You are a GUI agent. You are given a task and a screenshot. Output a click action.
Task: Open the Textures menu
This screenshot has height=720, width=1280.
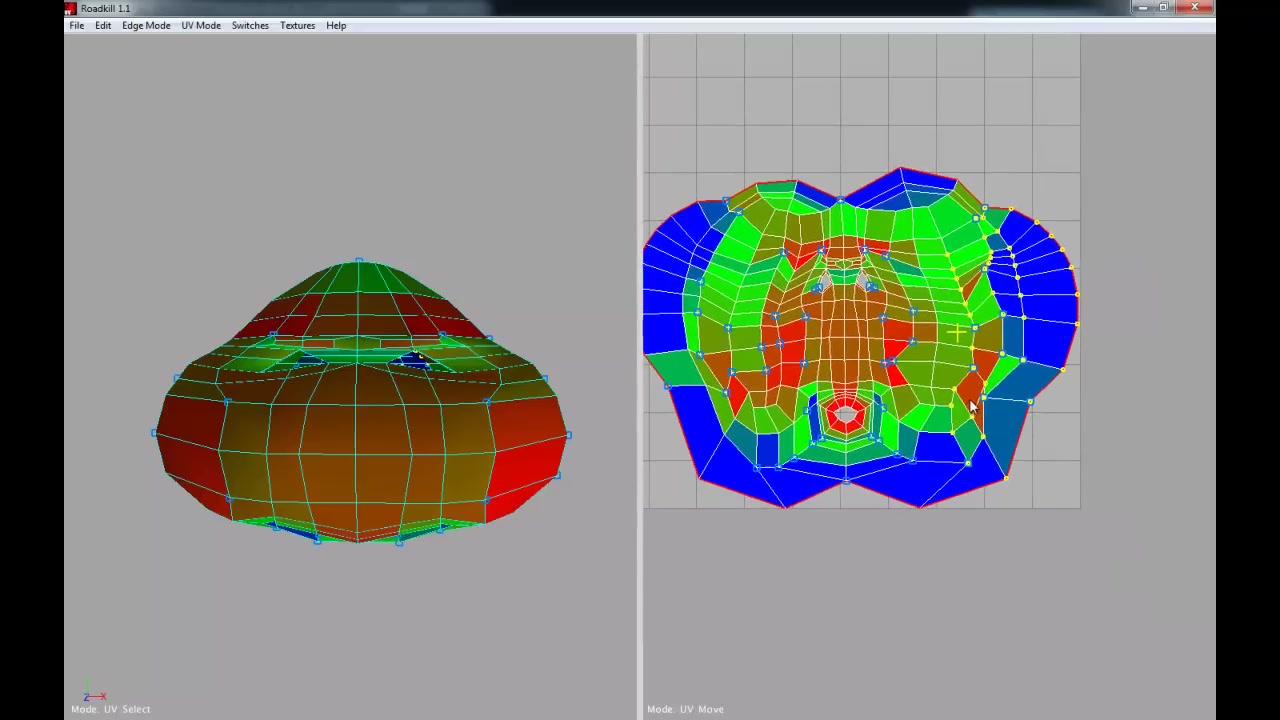(297, 25)
